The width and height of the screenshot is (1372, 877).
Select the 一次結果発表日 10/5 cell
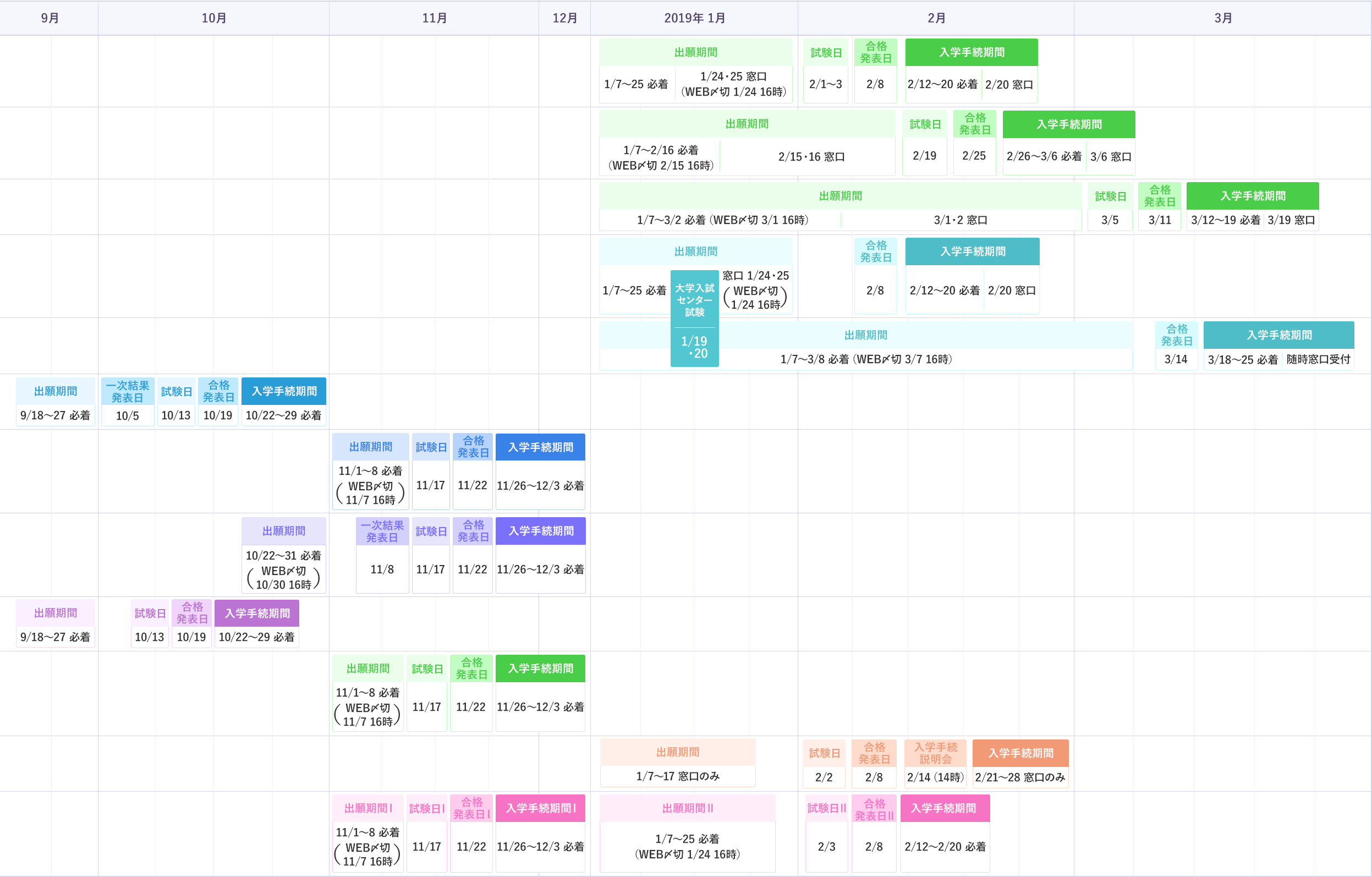(x=127, y=415)
